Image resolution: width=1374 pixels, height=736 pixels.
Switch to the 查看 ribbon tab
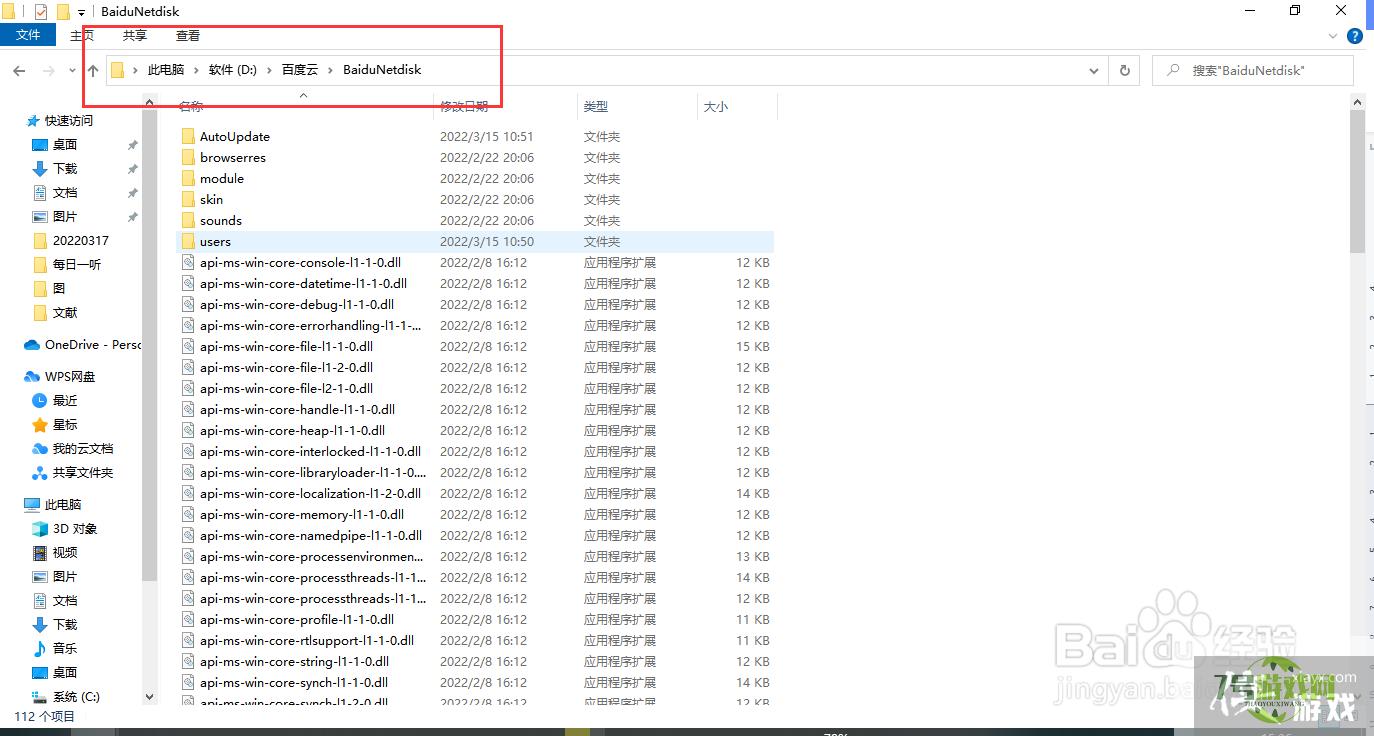point(188,35)
